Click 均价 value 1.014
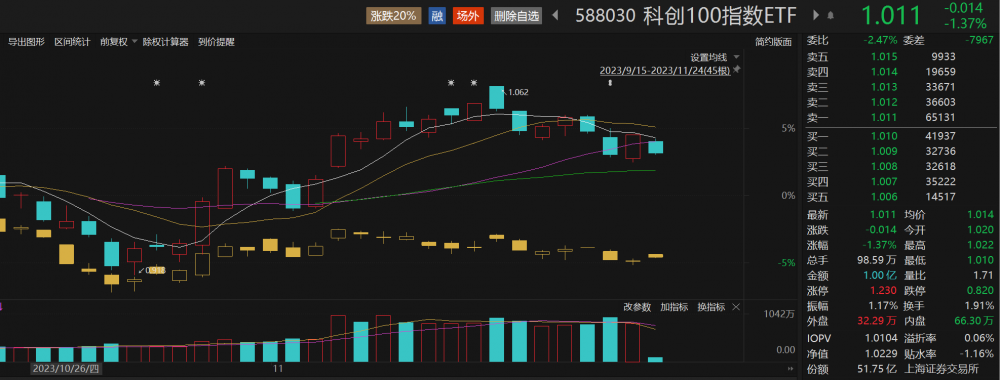 [981, 216]
